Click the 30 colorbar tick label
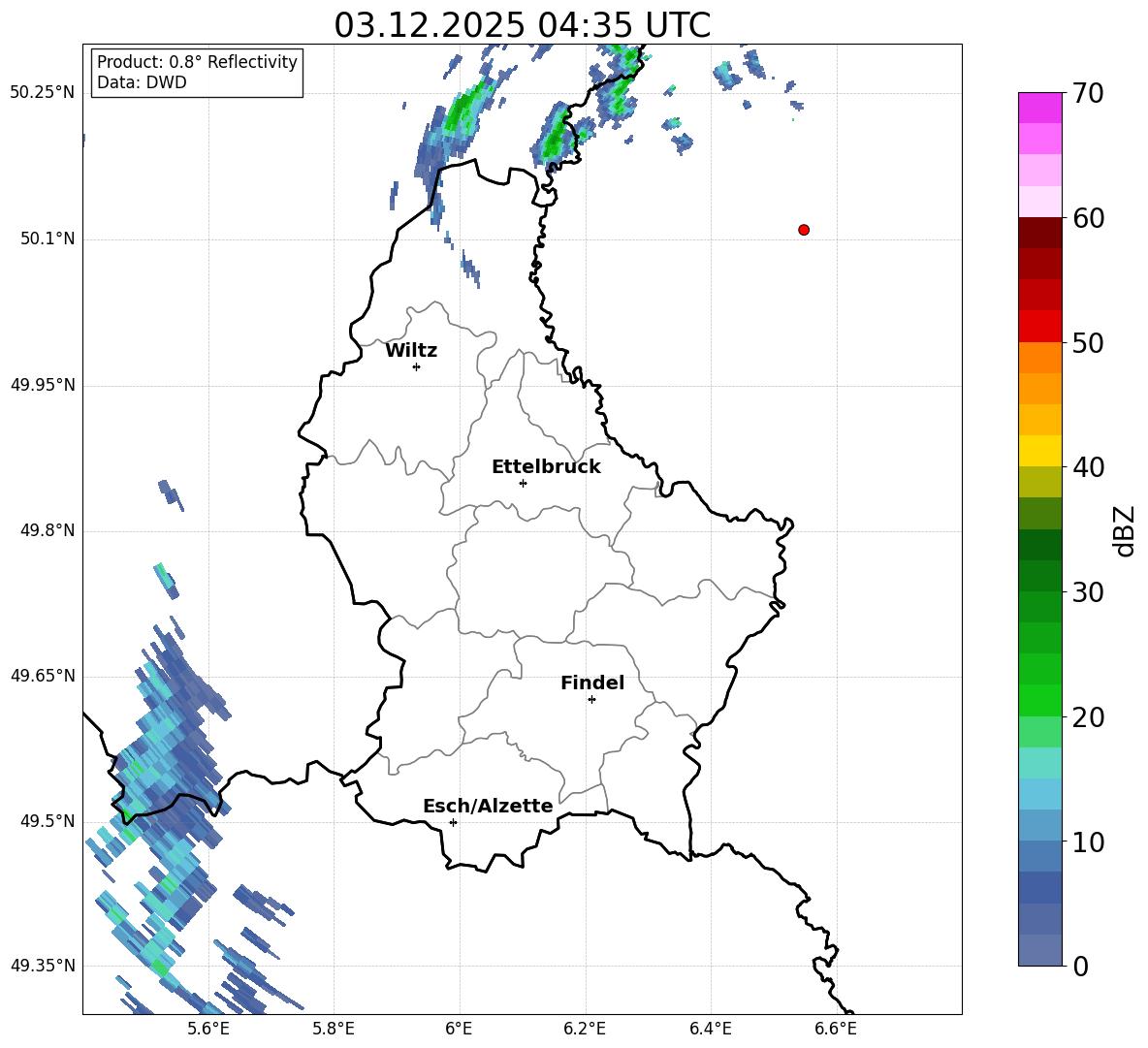This screenshot has height=1048, width=1148. 1088,592
